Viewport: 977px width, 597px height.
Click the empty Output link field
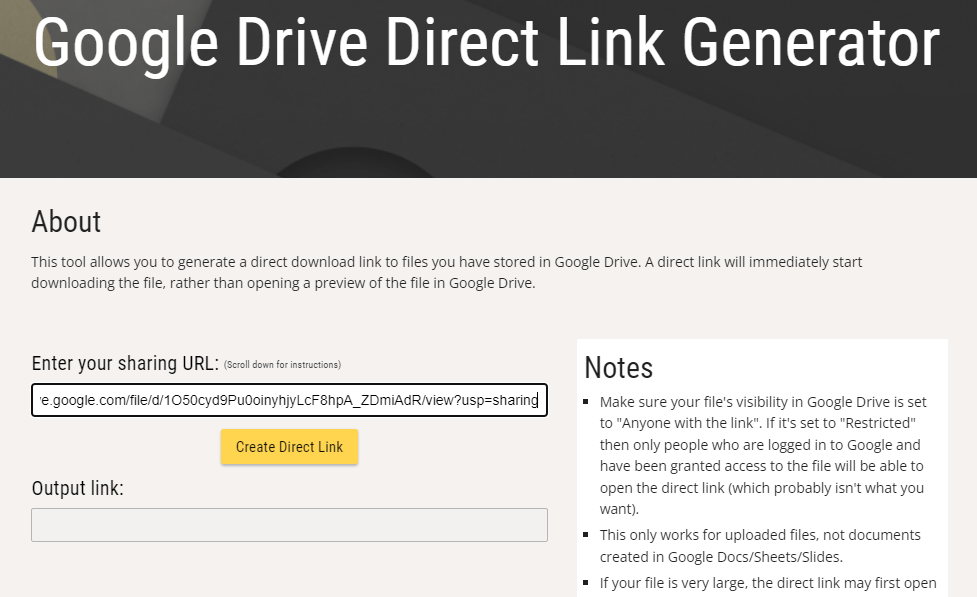pos(289,525)
